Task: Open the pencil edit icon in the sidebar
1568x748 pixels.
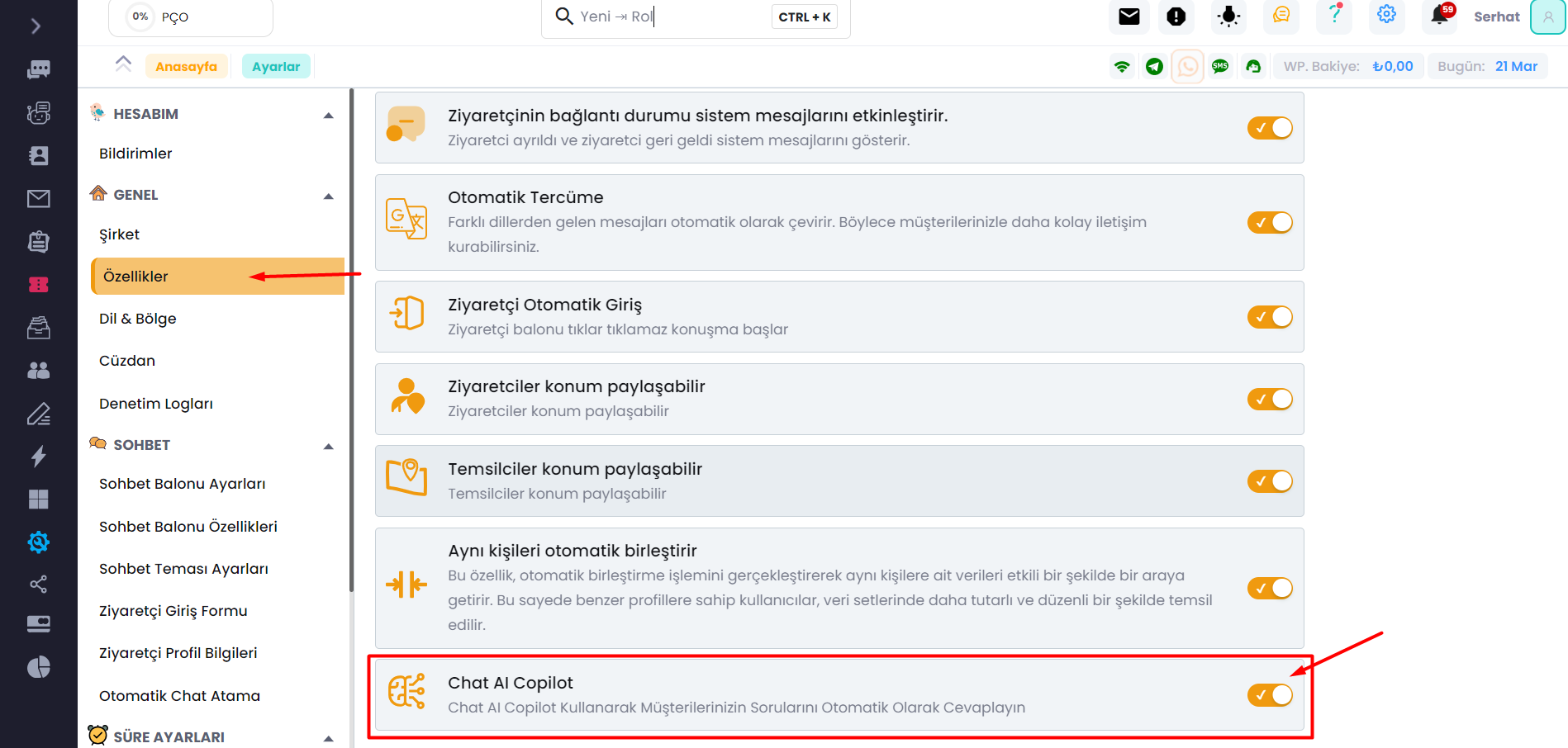Action: click(38, 414)
